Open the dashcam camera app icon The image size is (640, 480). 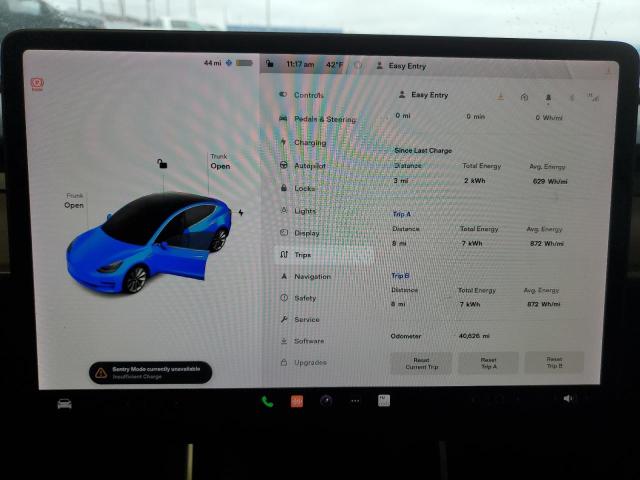click(x=326, y=401)
